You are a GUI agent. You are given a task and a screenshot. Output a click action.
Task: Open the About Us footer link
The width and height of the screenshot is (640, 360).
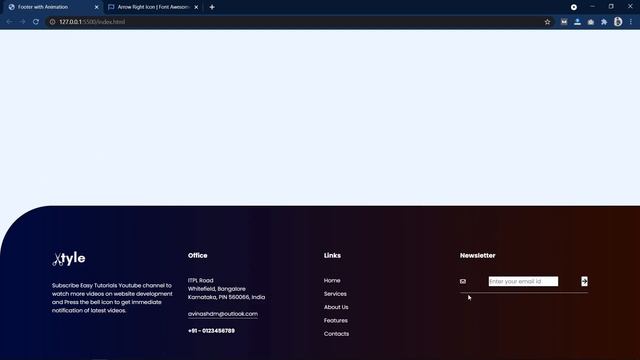336,307
